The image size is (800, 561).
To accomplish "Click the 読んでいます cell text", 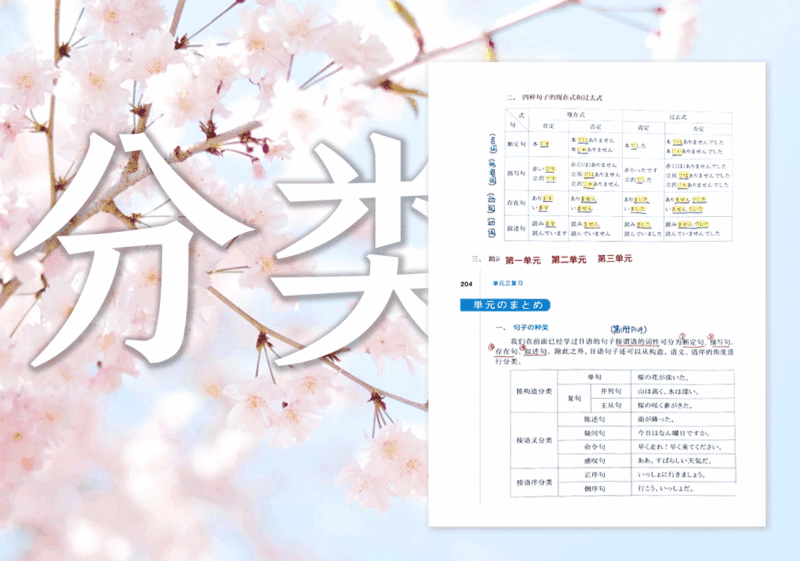I will click(x=549, y=233).
